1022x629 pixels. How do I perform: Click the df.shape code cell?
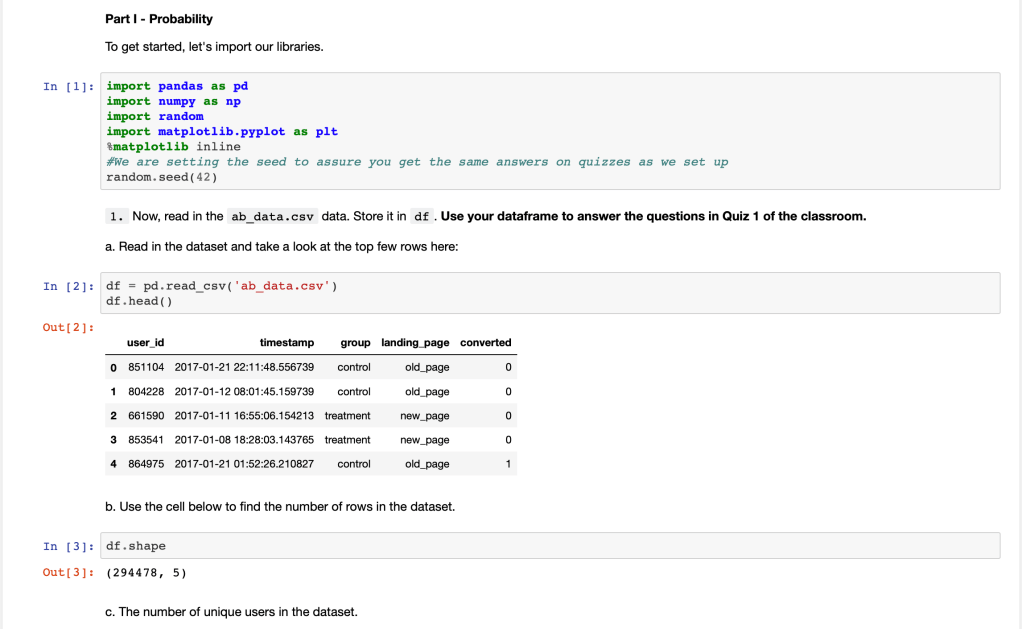coord(551,546)
